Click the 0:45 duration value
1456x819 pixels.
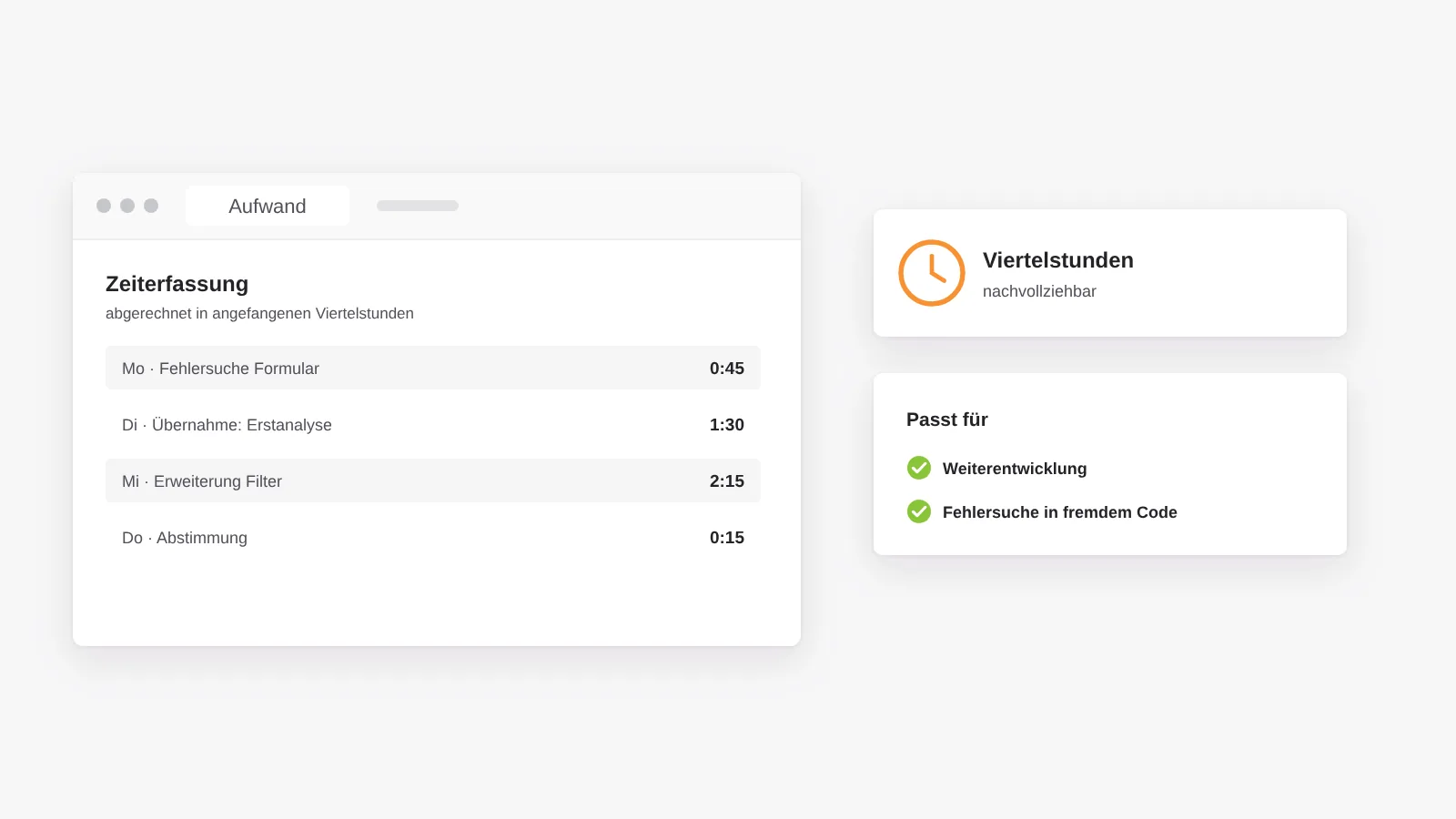(x=727, y=369)
